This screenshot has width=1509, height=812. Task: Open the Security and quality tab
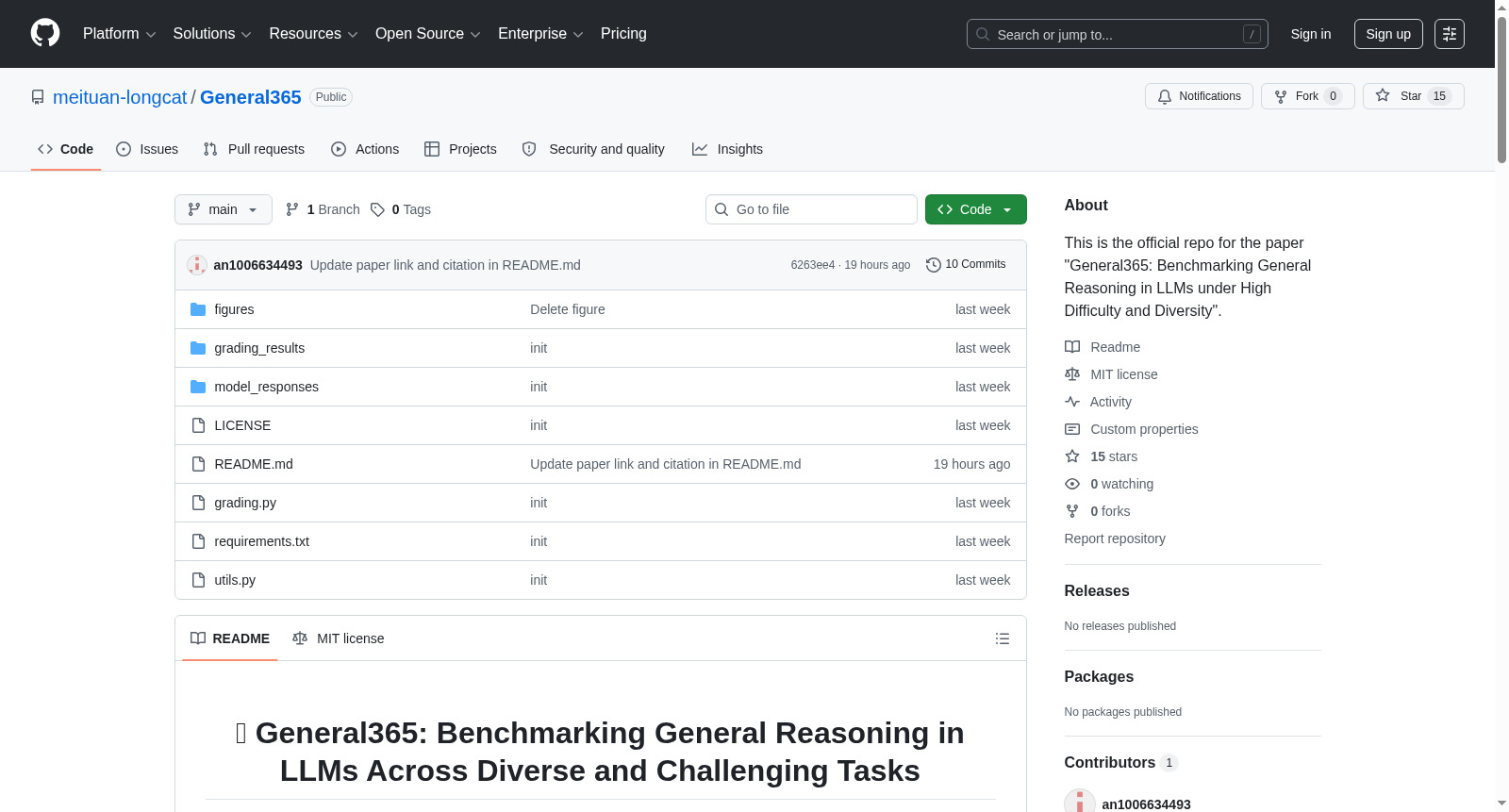(593, 149)
